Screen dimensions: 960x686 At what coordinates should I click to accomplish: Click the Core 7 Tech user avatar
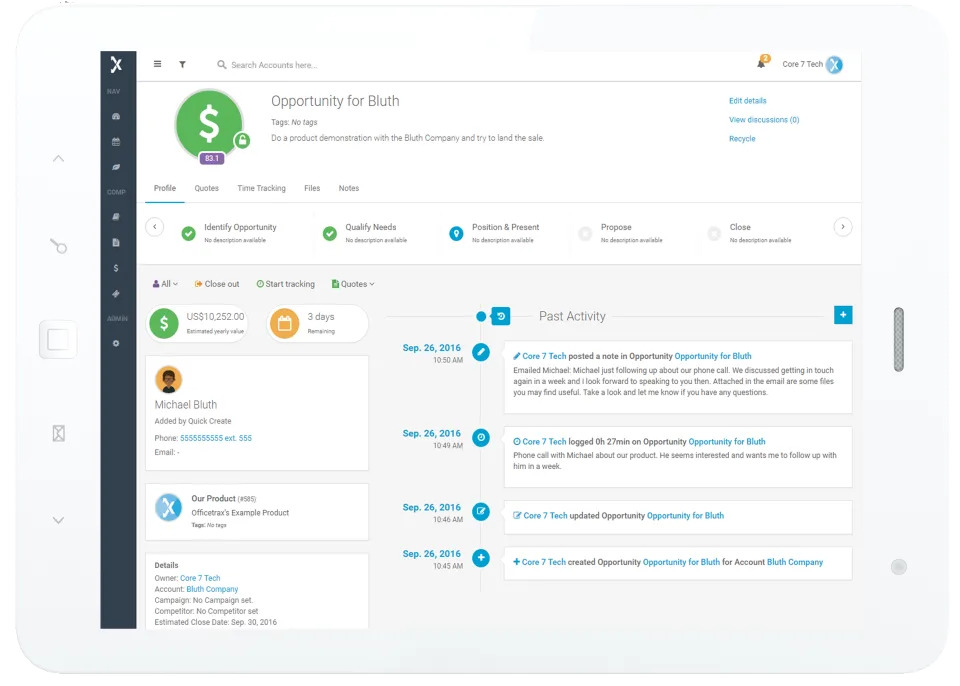834,64
